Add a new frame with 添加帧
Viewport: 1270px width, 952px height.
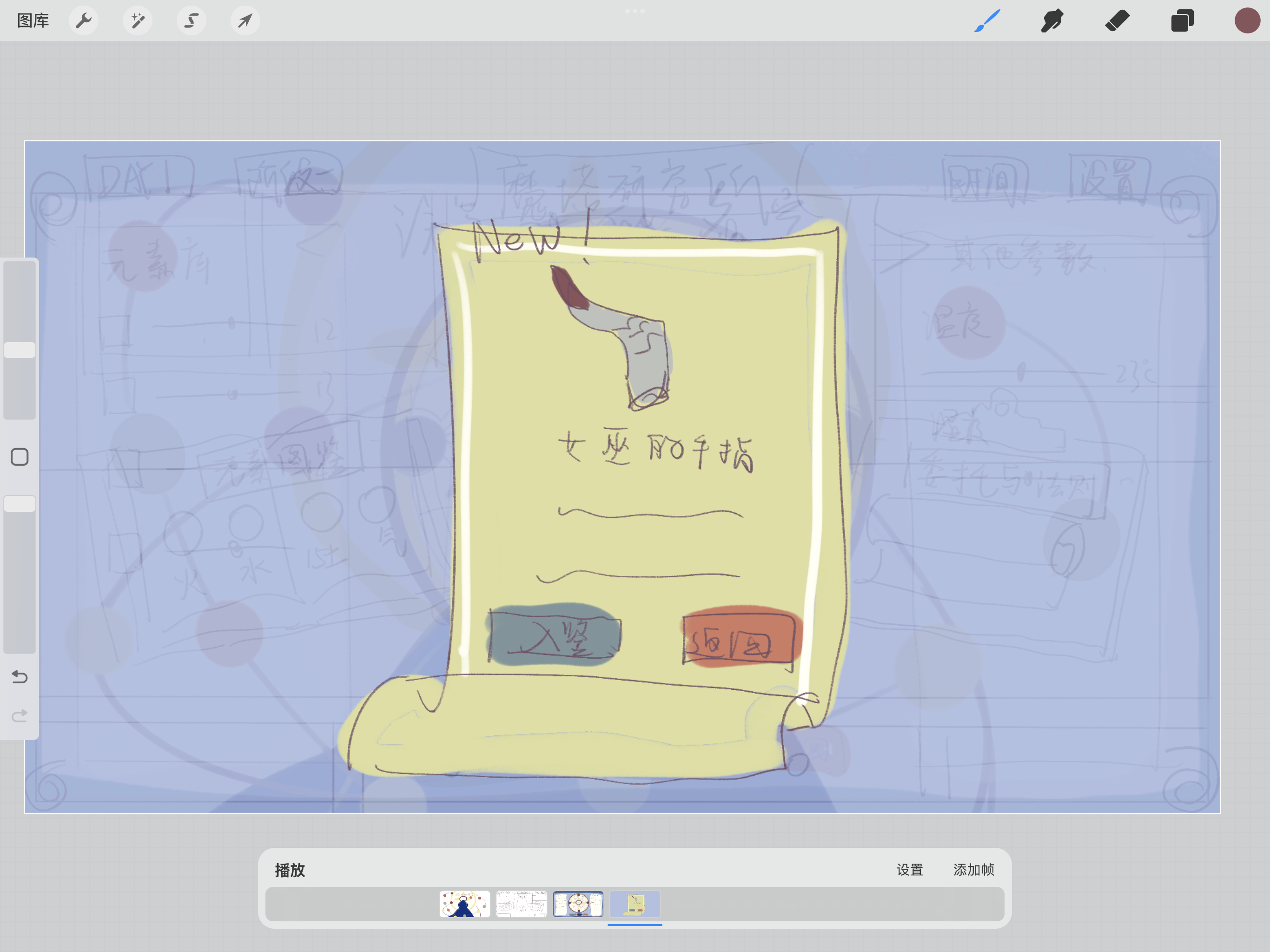coord(974,870)
